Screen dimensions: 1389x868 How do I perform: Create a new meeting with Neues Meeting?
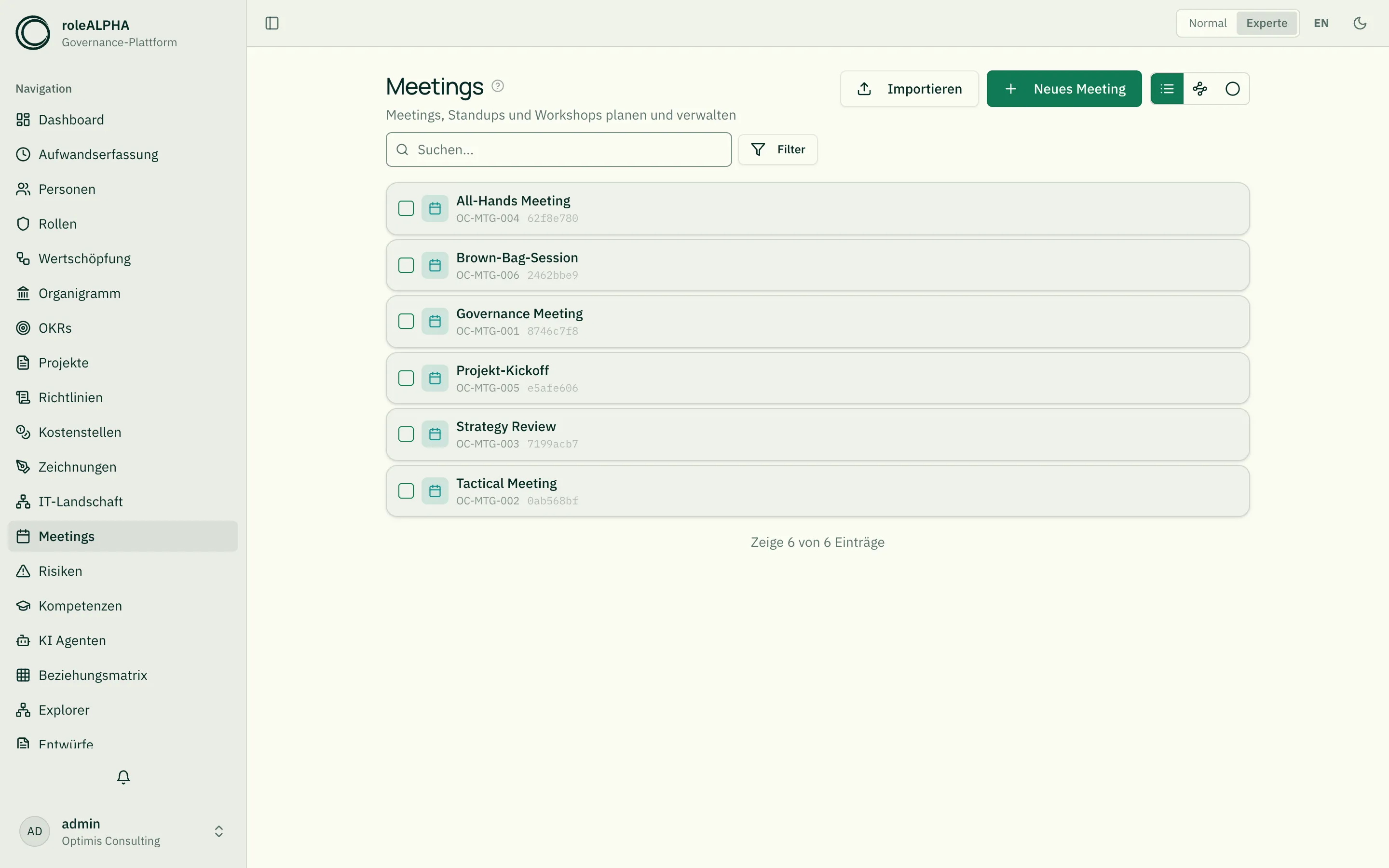[1064, 89]
